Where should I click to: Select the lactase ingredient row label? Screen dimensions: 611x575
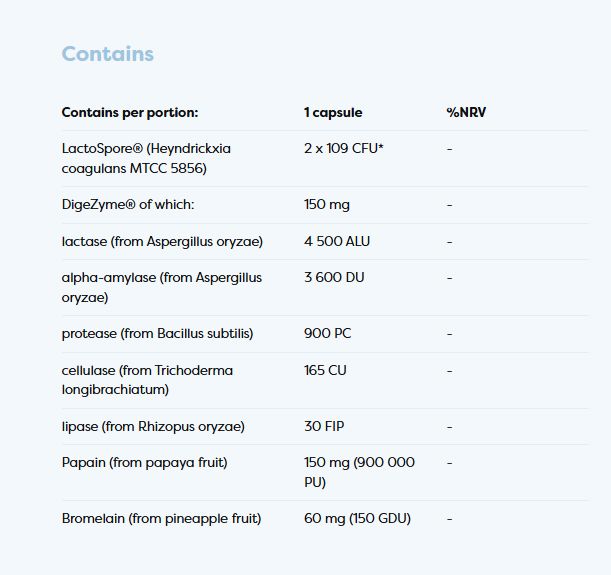[161, 241]
